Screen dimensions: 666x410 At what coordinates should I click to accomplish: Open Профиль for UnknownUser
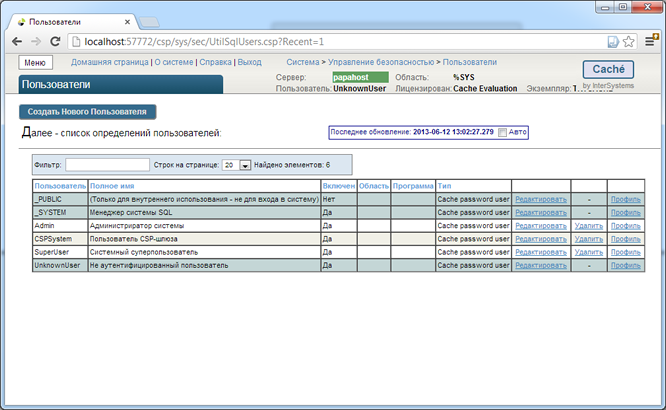coord(626,265)
